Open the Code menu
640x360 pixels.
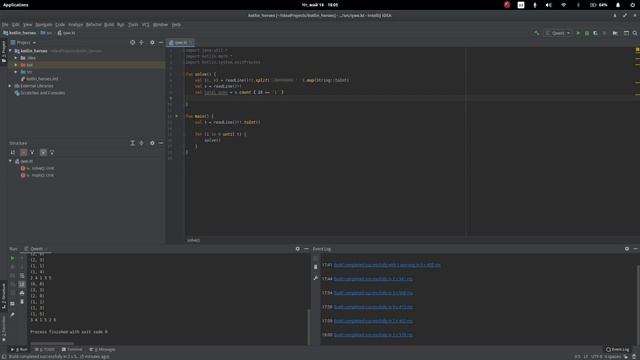[60, 24]
